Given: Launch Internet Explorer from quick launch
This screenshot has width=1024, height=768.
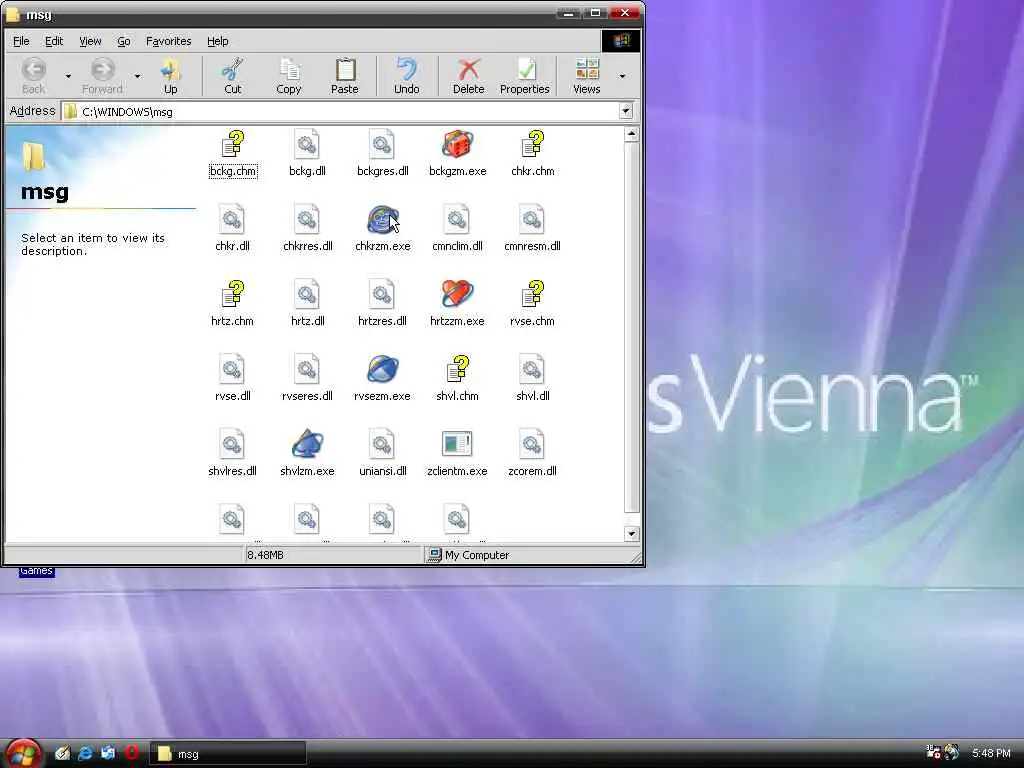Looking at the screenshot, I should click(x=85, y=753).
